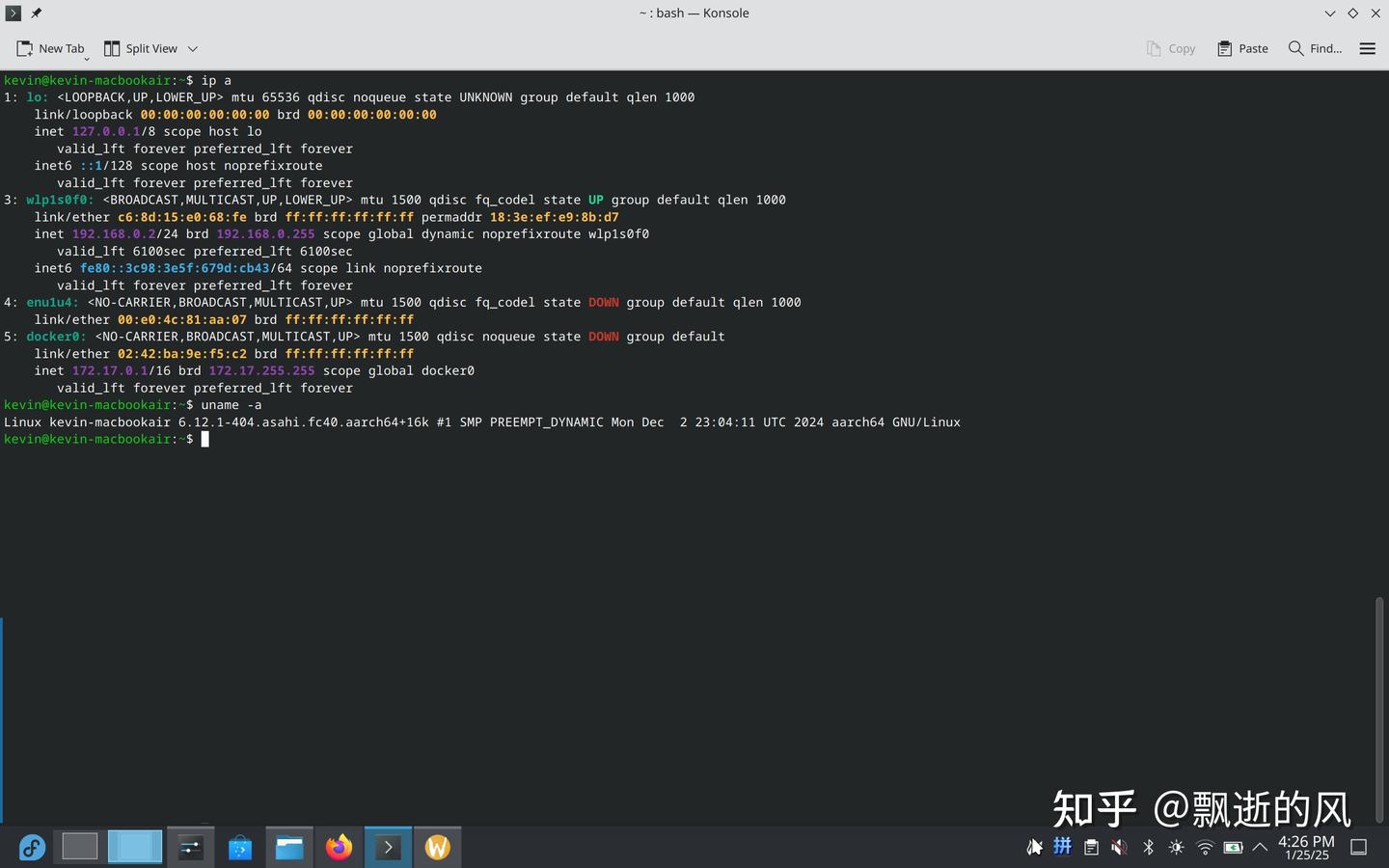Switch to the second virtual desktop
The width and height of the screenshot is (1389, 868).
coord(135,847)
